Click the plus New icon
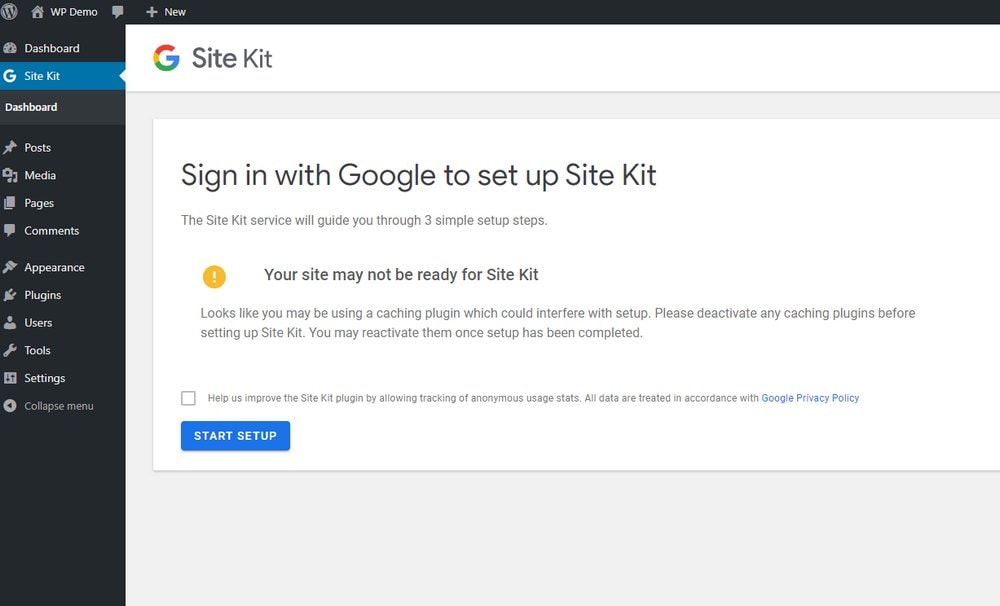The image size is (1000, 606). pos(151,11)
